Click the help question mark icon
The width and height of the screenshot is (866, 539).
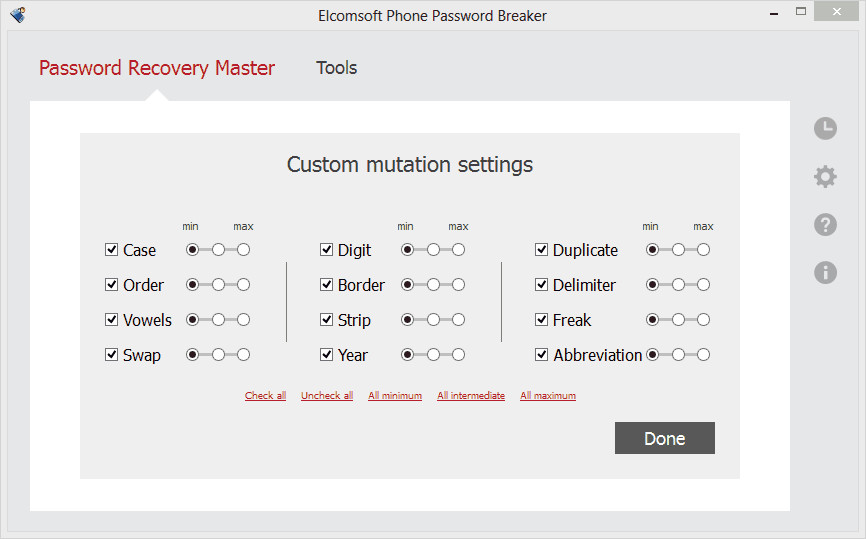pyautogui.click(x=825, y=225)
